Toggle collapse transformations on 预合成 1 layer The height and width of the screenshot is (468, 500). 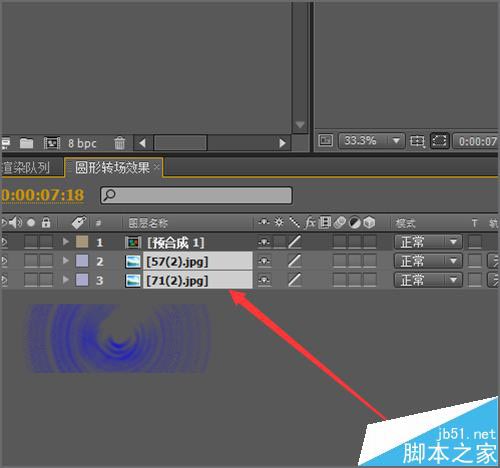click(279, 242)
